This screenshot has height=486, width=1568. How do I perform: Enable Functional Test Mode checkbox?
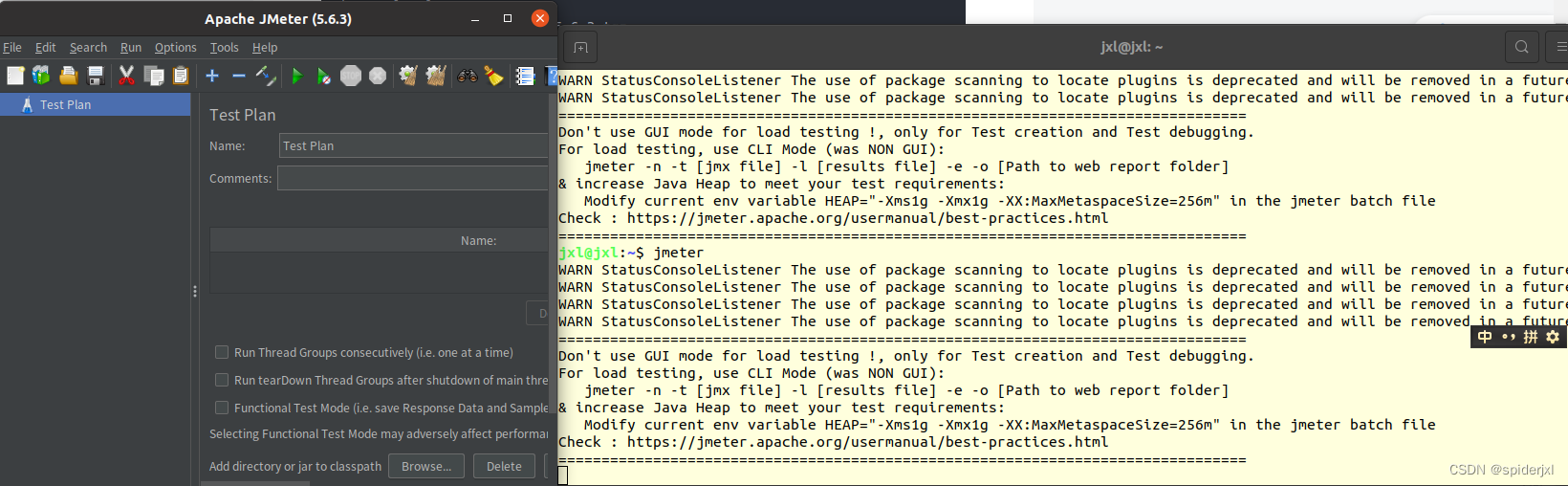pyautogui.click(x=222, y=408)
